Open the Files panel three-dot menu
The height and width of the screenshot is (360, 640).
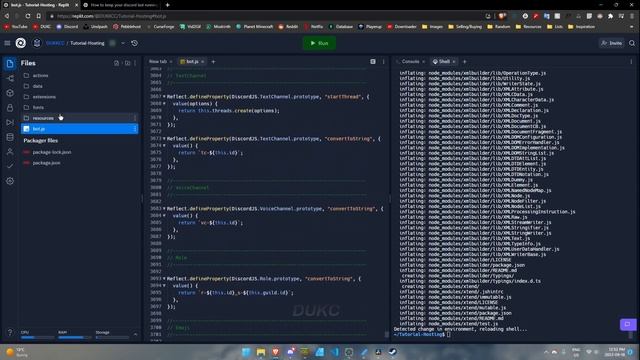[x=135, y=63]
